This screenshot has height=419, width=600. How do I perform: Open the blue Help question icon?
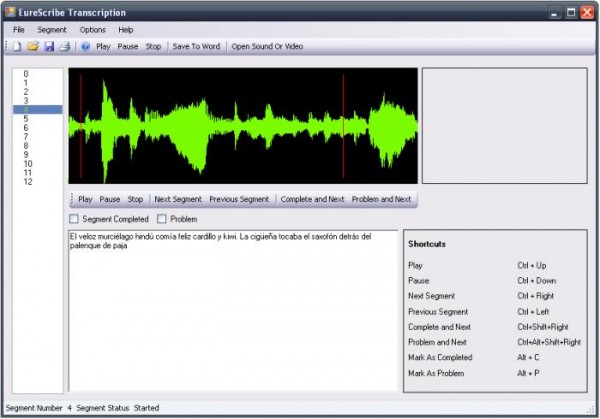tap(85, 47)
